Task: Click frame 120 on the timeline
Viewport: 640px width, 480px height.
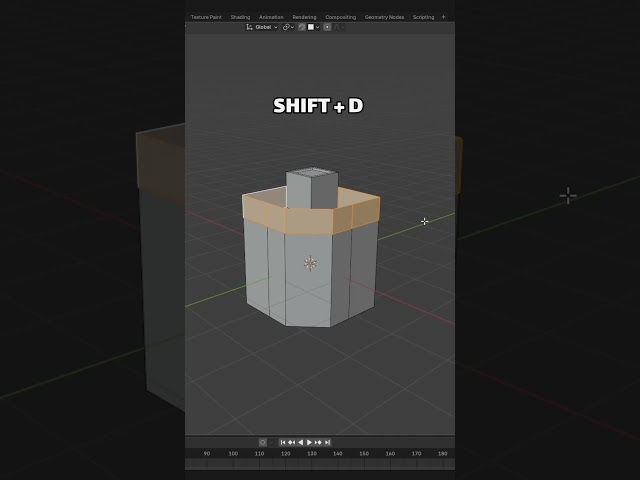Action: pos(285,453)
